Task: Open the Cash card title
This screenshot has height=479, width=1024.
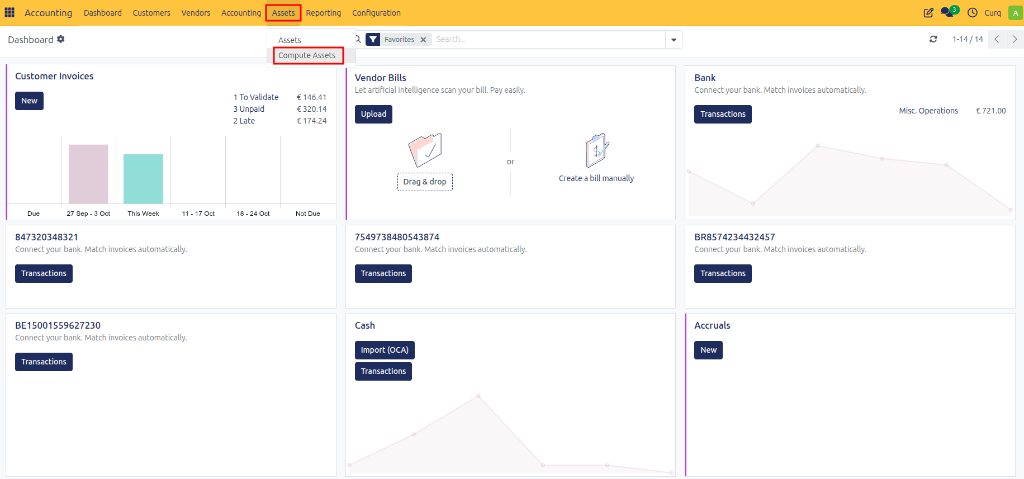Action: pos(365,325)
